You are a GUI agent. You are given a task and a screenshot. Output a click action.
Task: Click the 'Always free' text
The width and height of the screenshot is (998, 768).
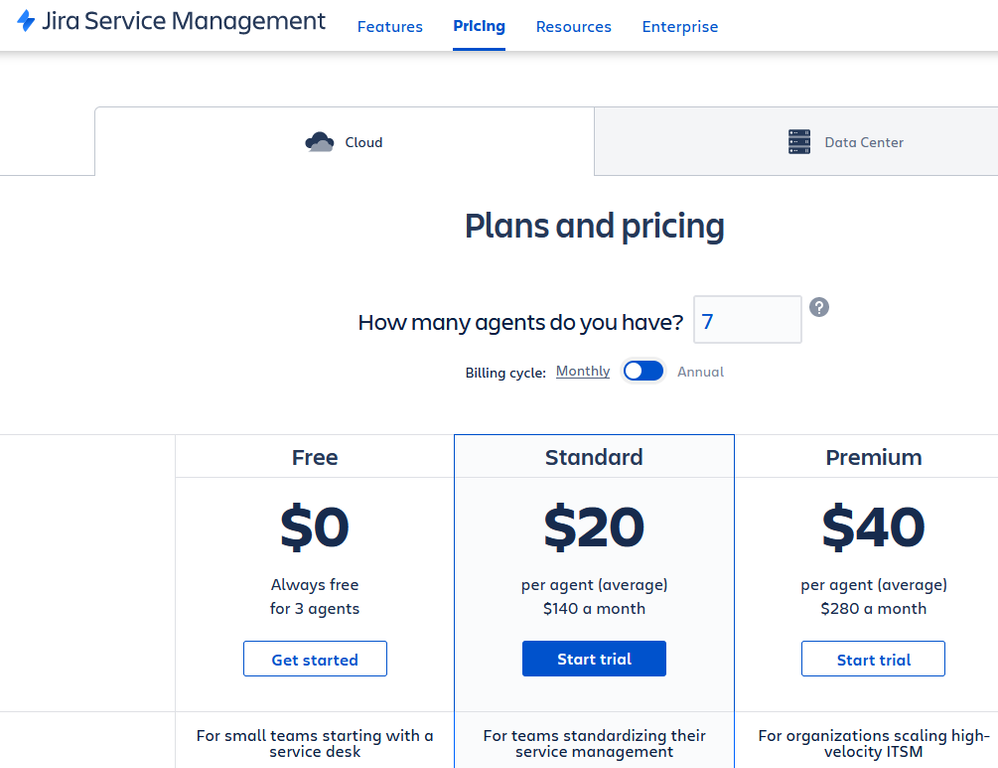(x=315, y=585)
